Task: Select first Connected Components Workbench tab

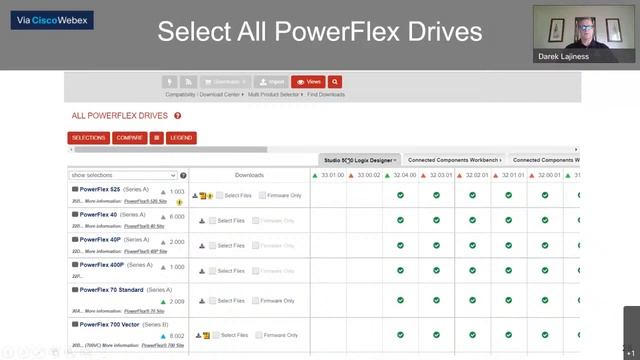Action: 455,160
